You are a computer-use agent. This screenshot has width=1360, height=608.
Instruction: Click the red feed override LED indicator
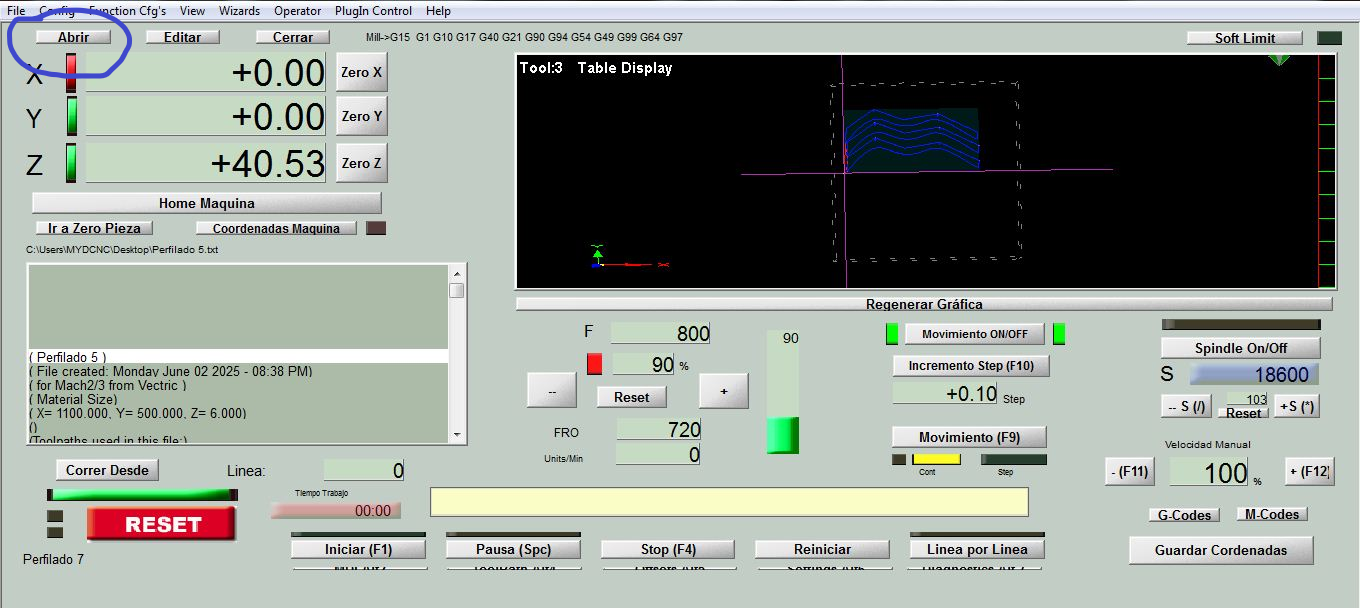pyautogui.click(x=594, y=364)
